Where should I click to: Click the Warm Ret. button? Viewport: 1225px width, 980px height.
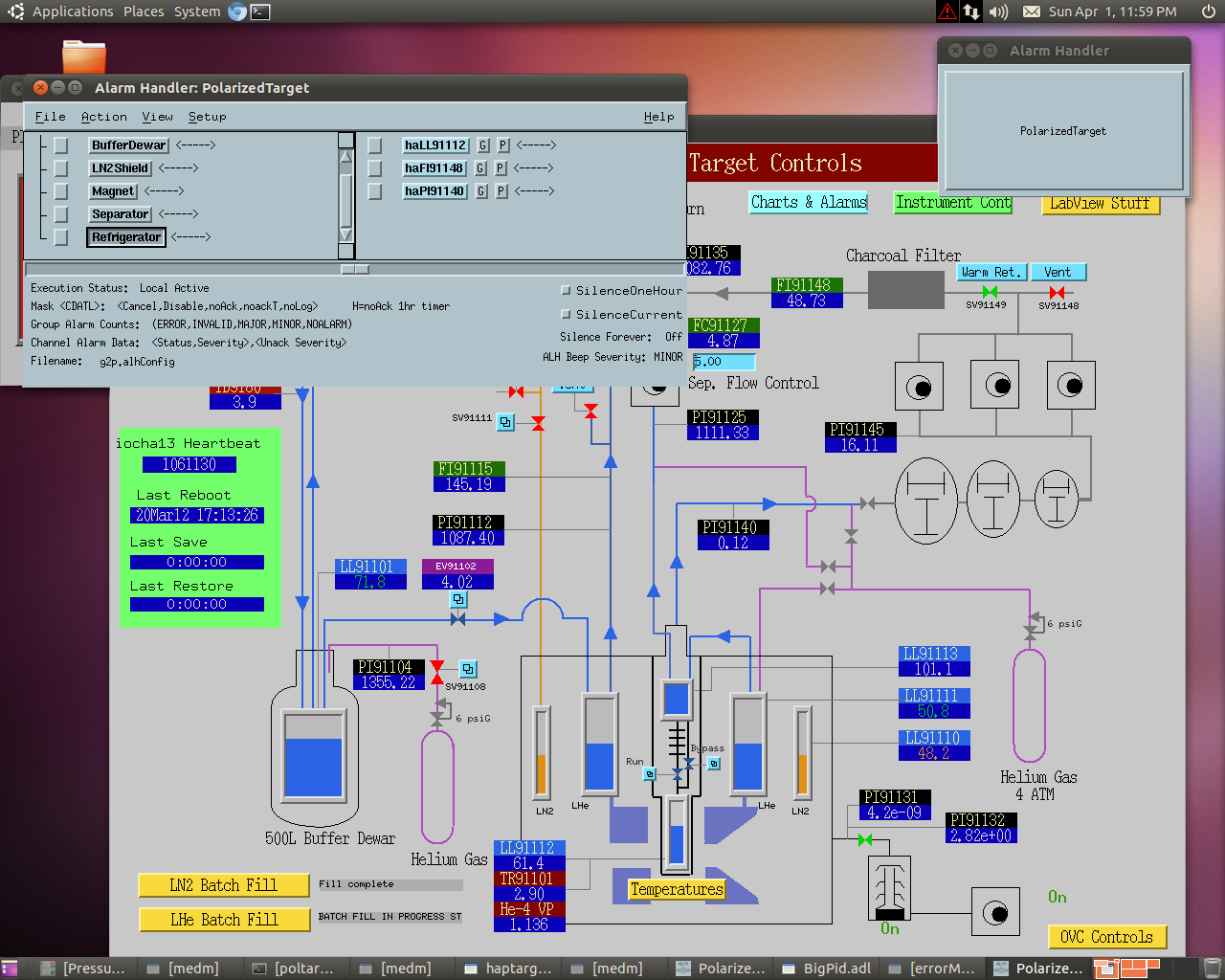[991, 272]
